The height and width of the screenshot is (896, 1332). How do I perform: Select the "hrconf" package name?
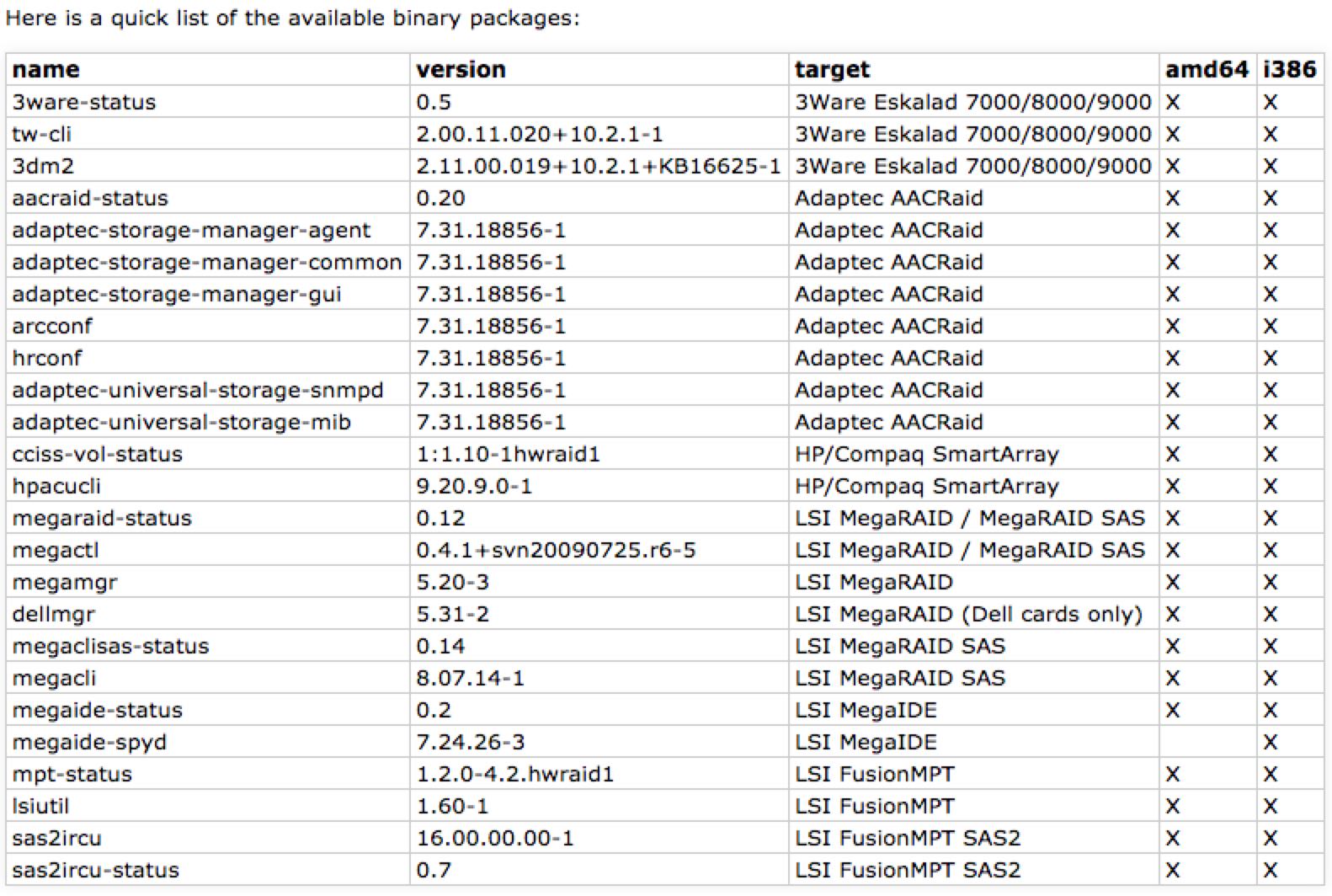pyautogui.click(x=47, y=358)
